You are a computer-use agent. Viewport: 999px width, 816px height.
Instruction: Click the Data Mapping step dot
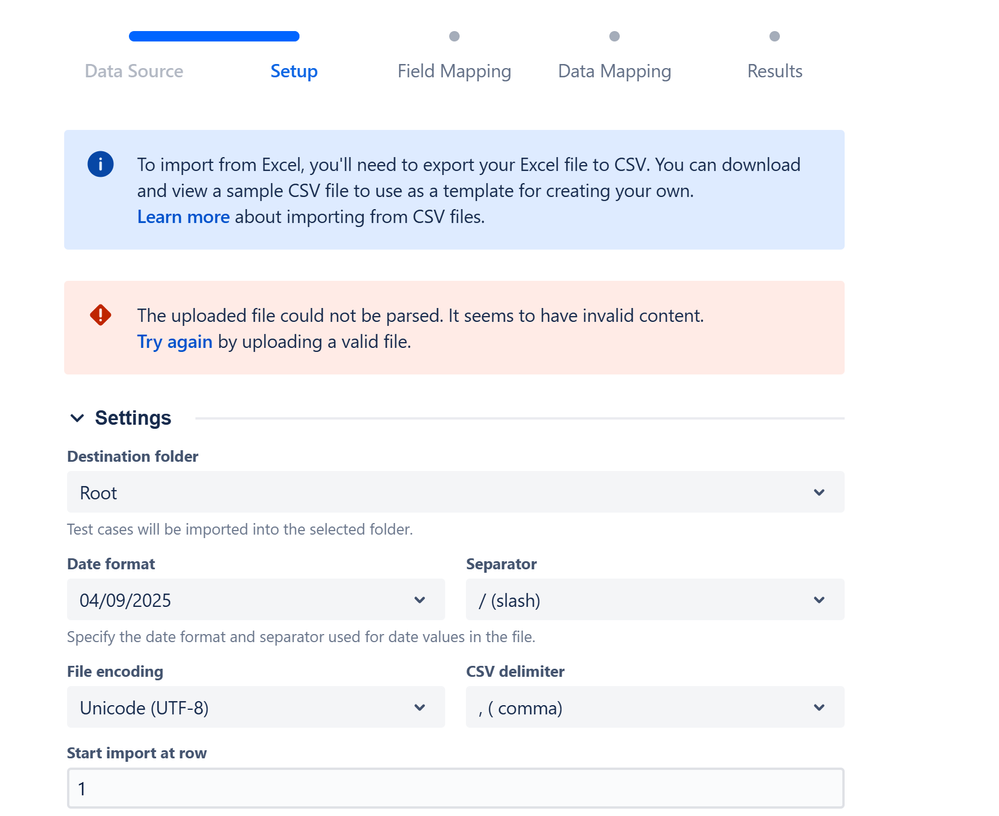614,37
